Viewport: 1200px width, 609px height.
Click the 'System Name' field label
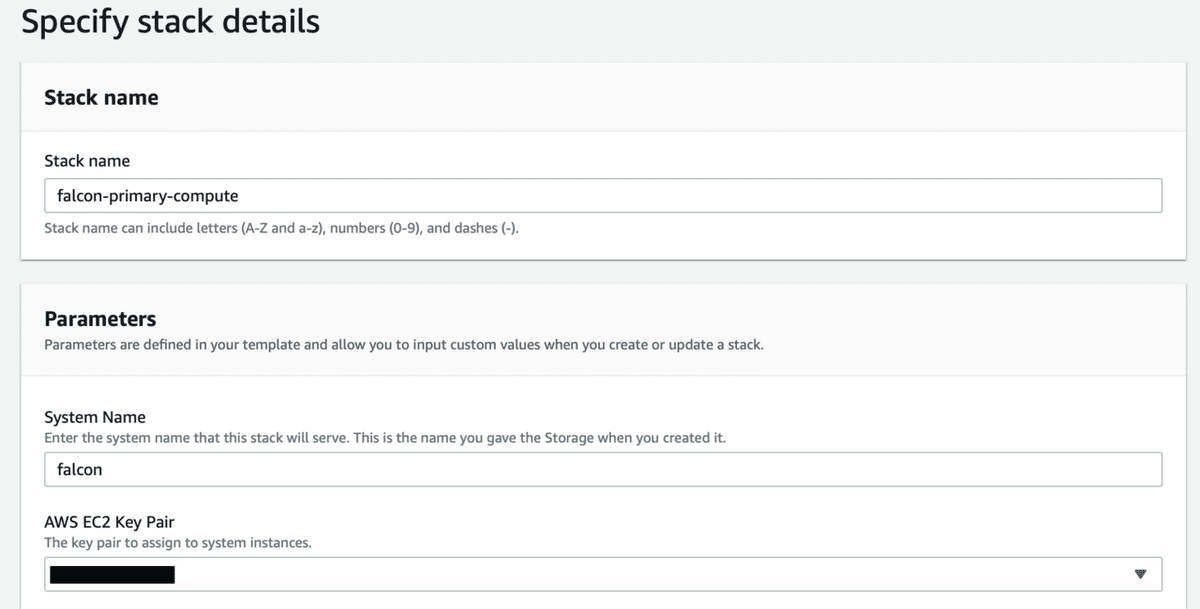tap(95, 417)
